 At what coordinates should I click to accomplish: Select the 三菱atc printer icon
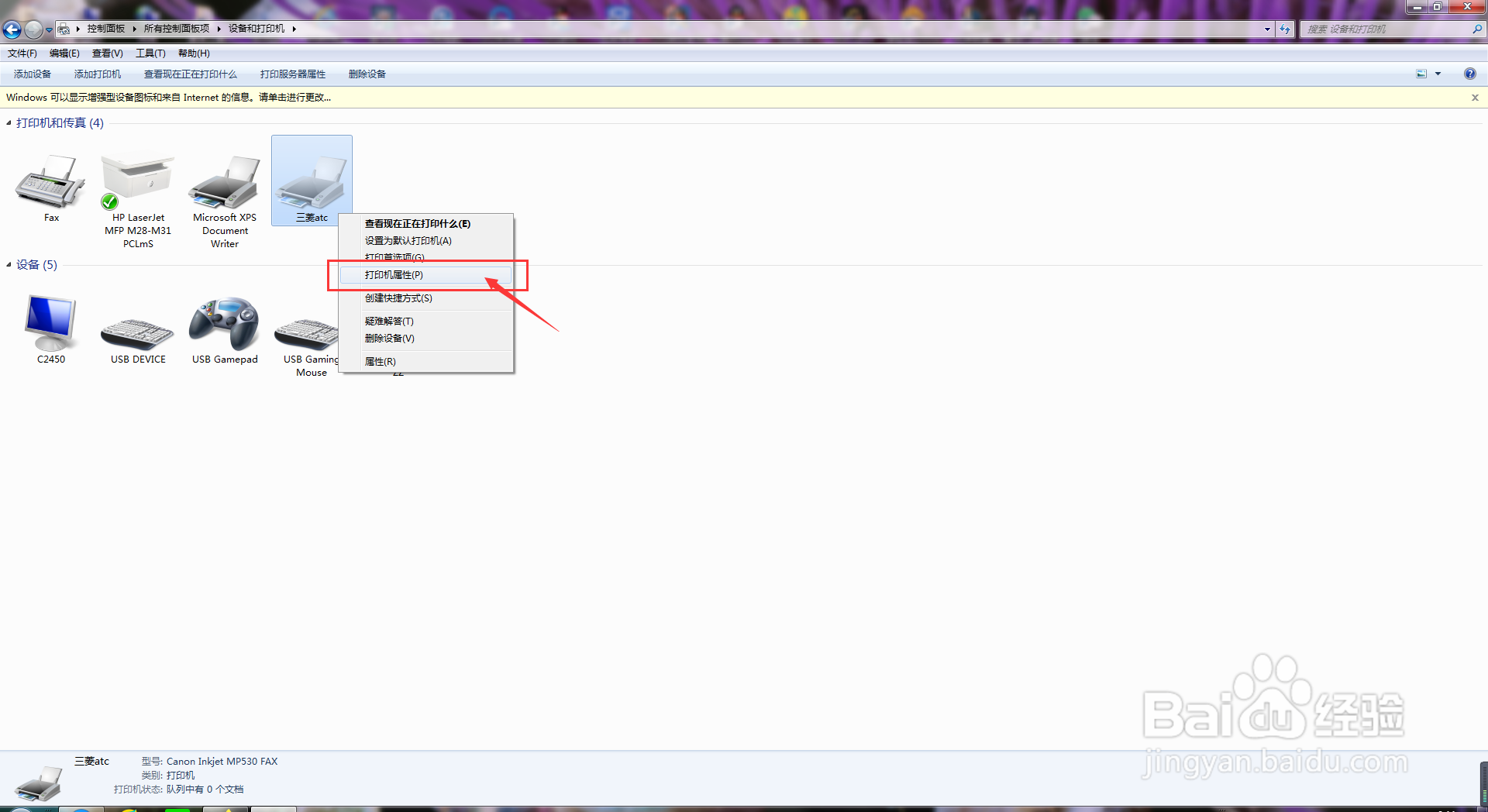coord(312,181)
